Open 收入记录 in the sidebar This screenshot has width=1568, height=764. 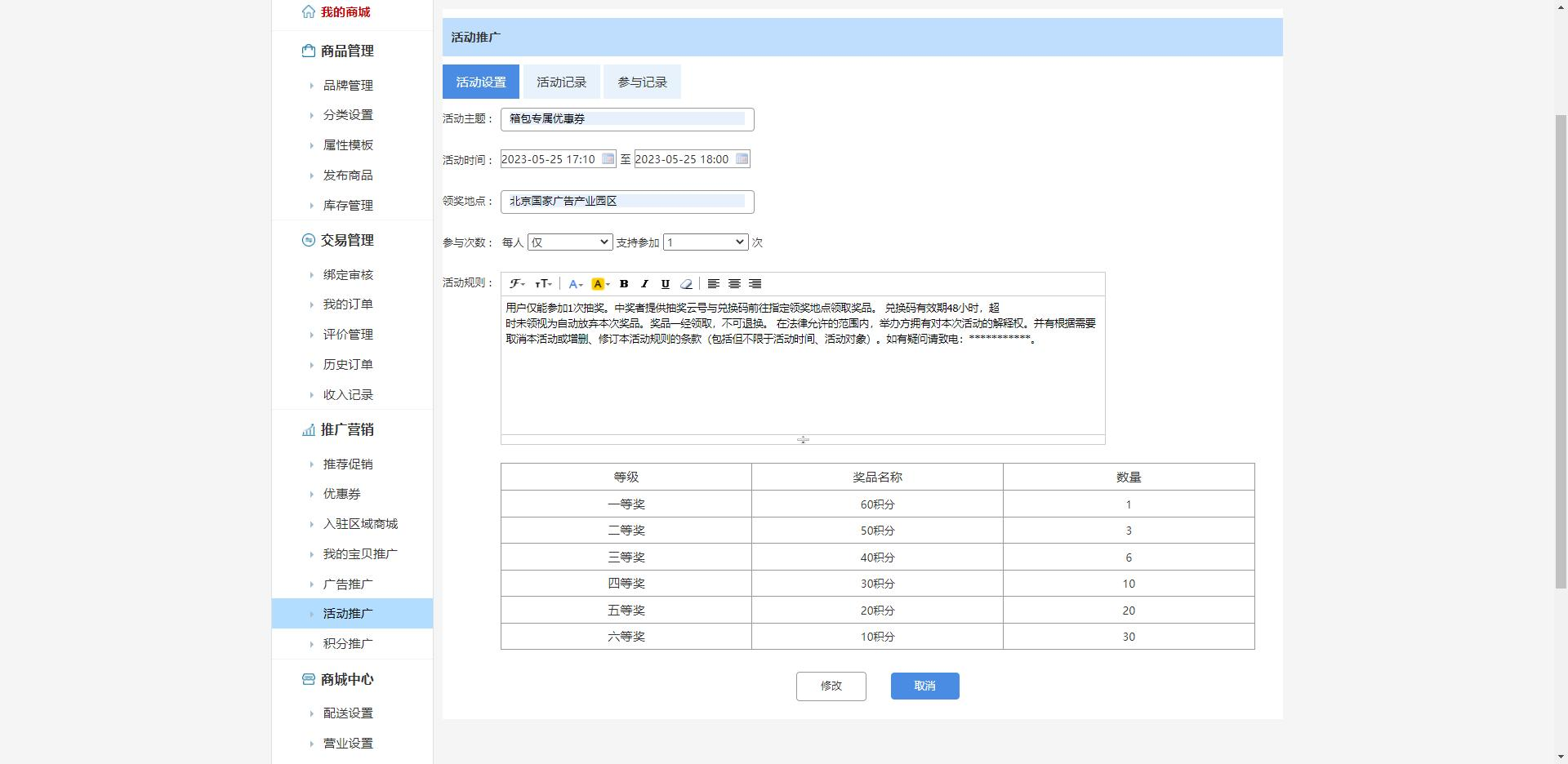(x=348, y=395)
